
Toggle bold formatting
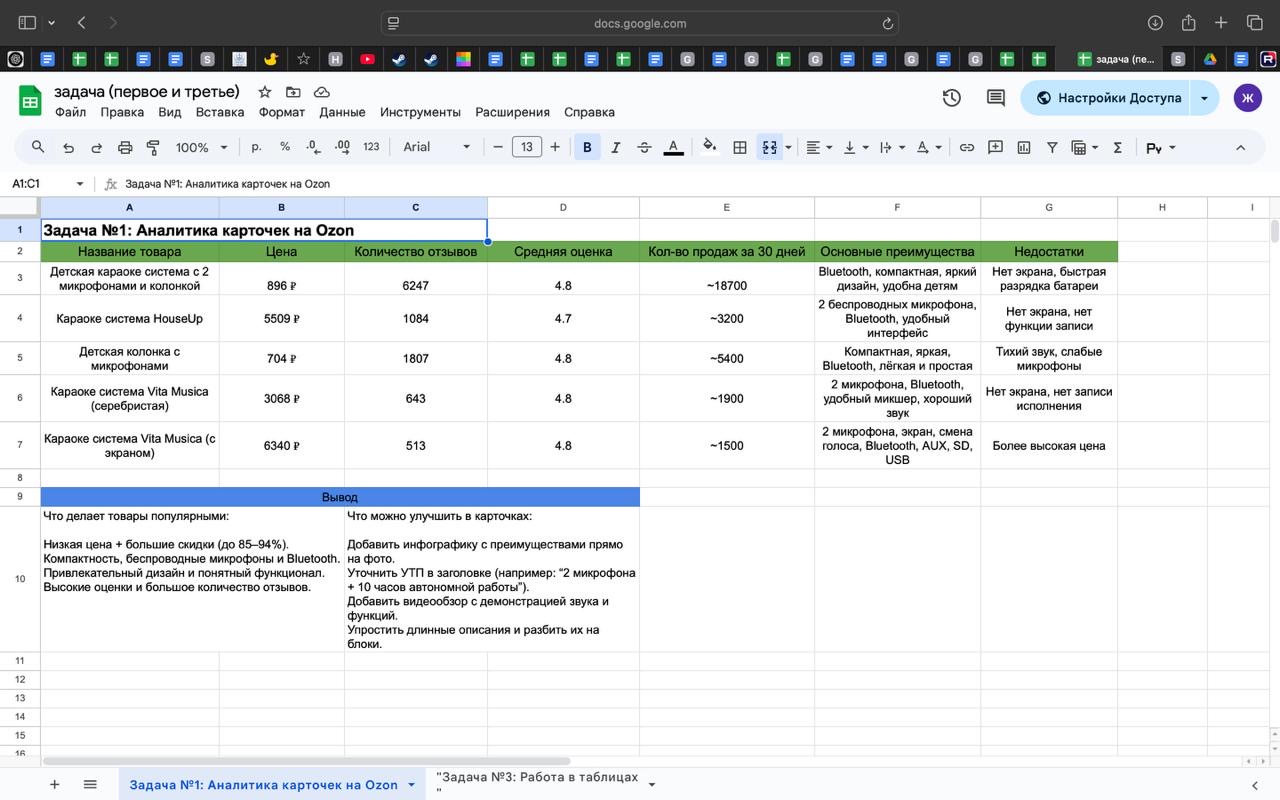point(587,147)
